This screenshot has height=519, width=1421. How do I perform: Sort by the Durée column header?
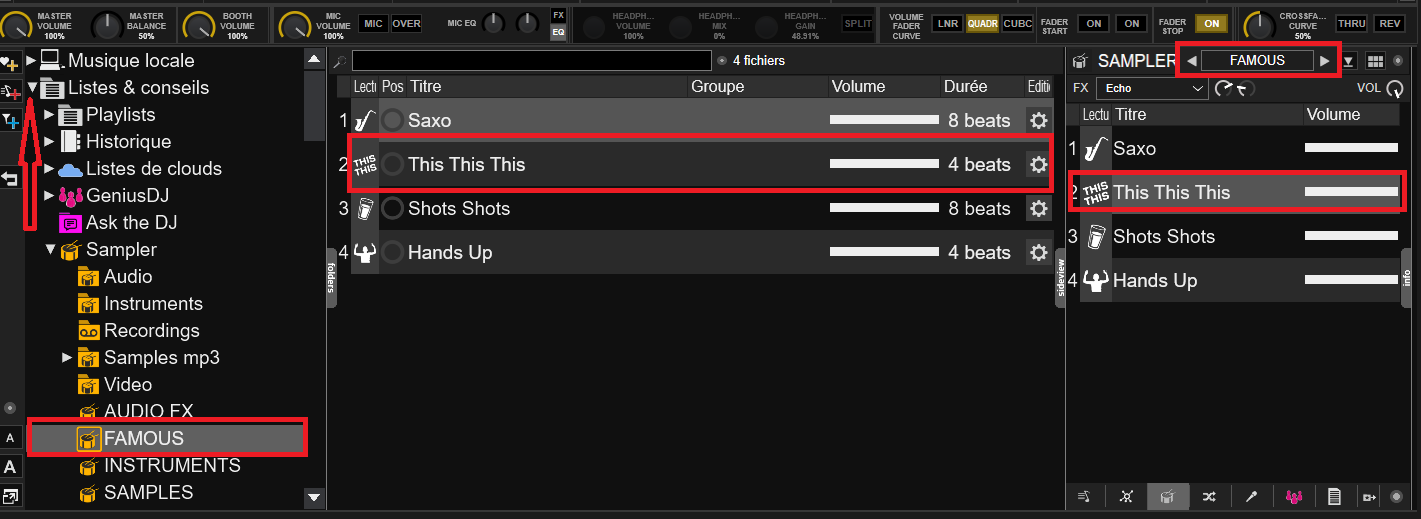[x=965, y=87]
